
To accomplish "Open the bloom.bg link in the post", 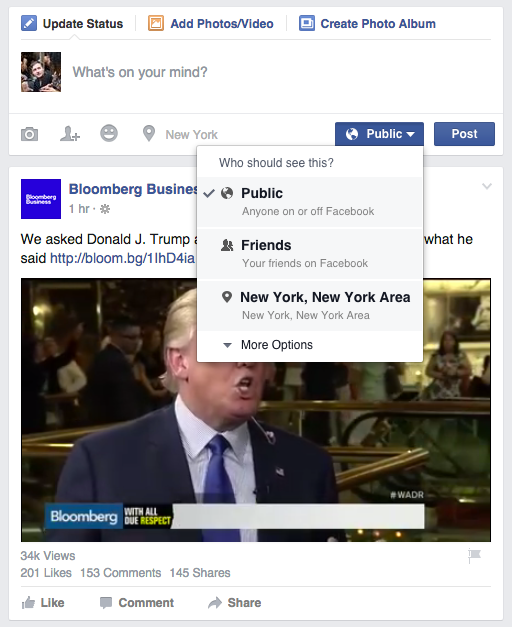I will pos(122,258).
